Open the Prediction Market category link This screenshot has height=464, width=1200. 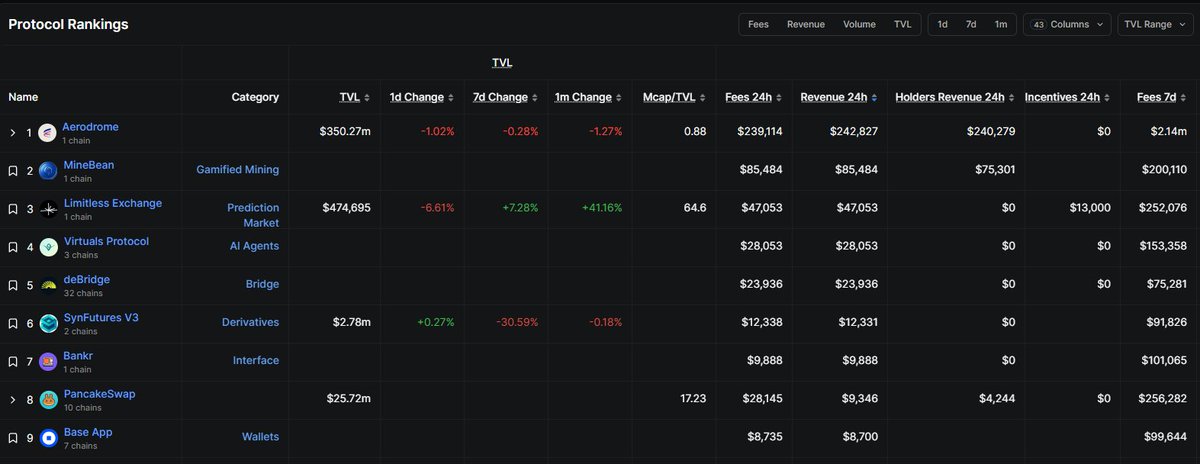pos(253,215)
